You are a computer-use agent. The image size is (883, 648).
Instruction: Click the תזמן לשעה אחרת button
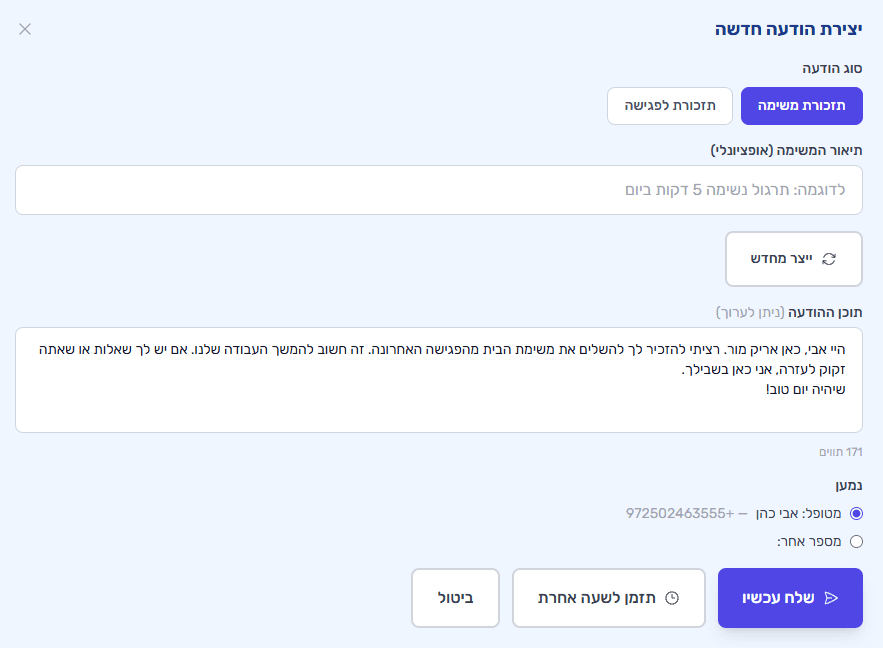pyautogui.click(x=608, y=596)
